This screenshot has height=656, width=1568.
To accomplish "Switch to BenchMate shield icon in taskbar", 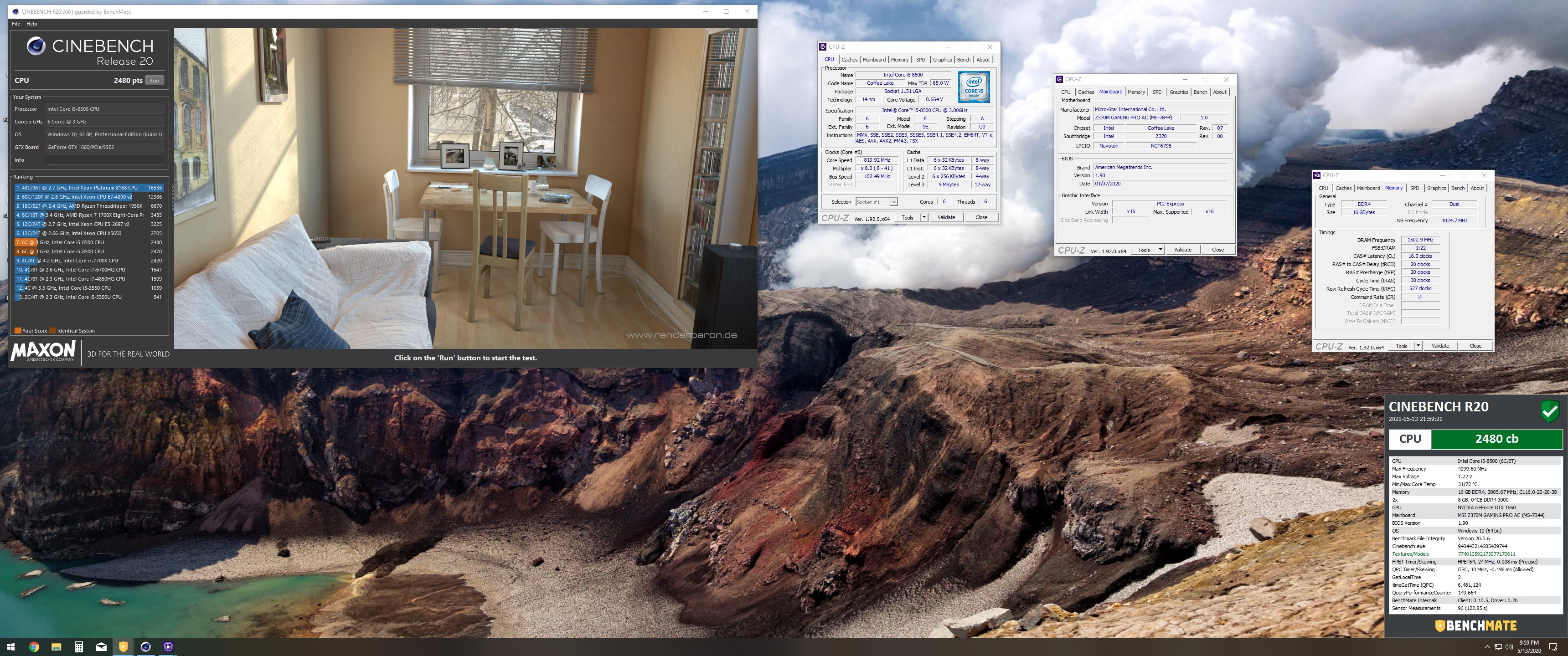I will coord(123,647).
